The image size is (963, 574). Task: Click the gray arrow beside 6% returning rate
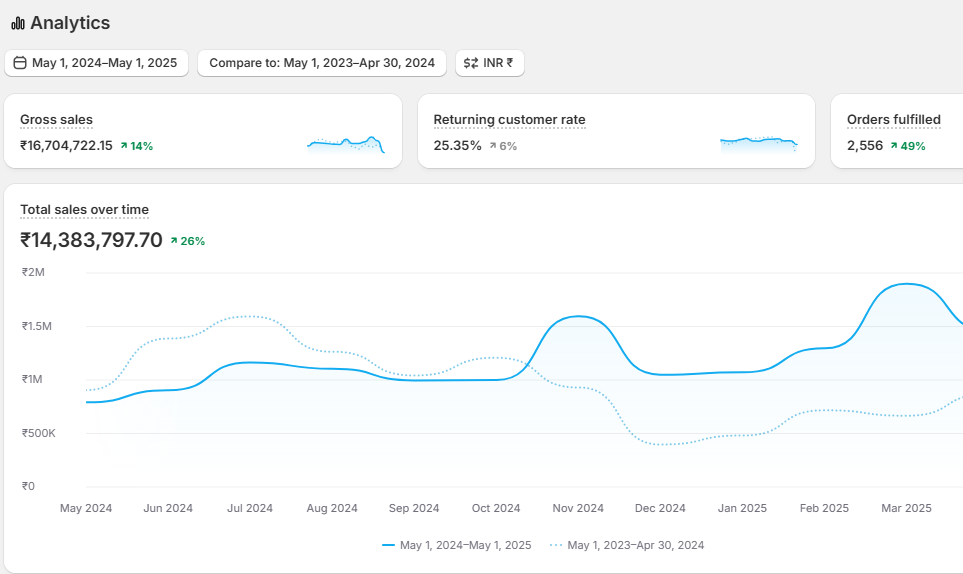click(x=493, y=146)
